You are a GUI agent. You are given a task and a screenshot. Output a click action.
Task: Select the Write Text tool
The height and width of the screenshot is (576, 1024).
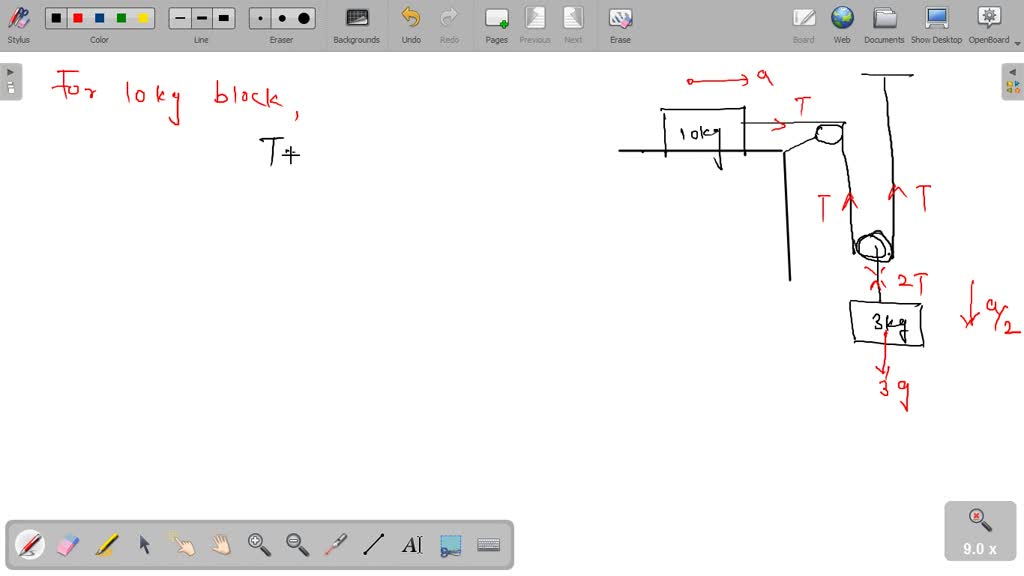click(411, 544)
